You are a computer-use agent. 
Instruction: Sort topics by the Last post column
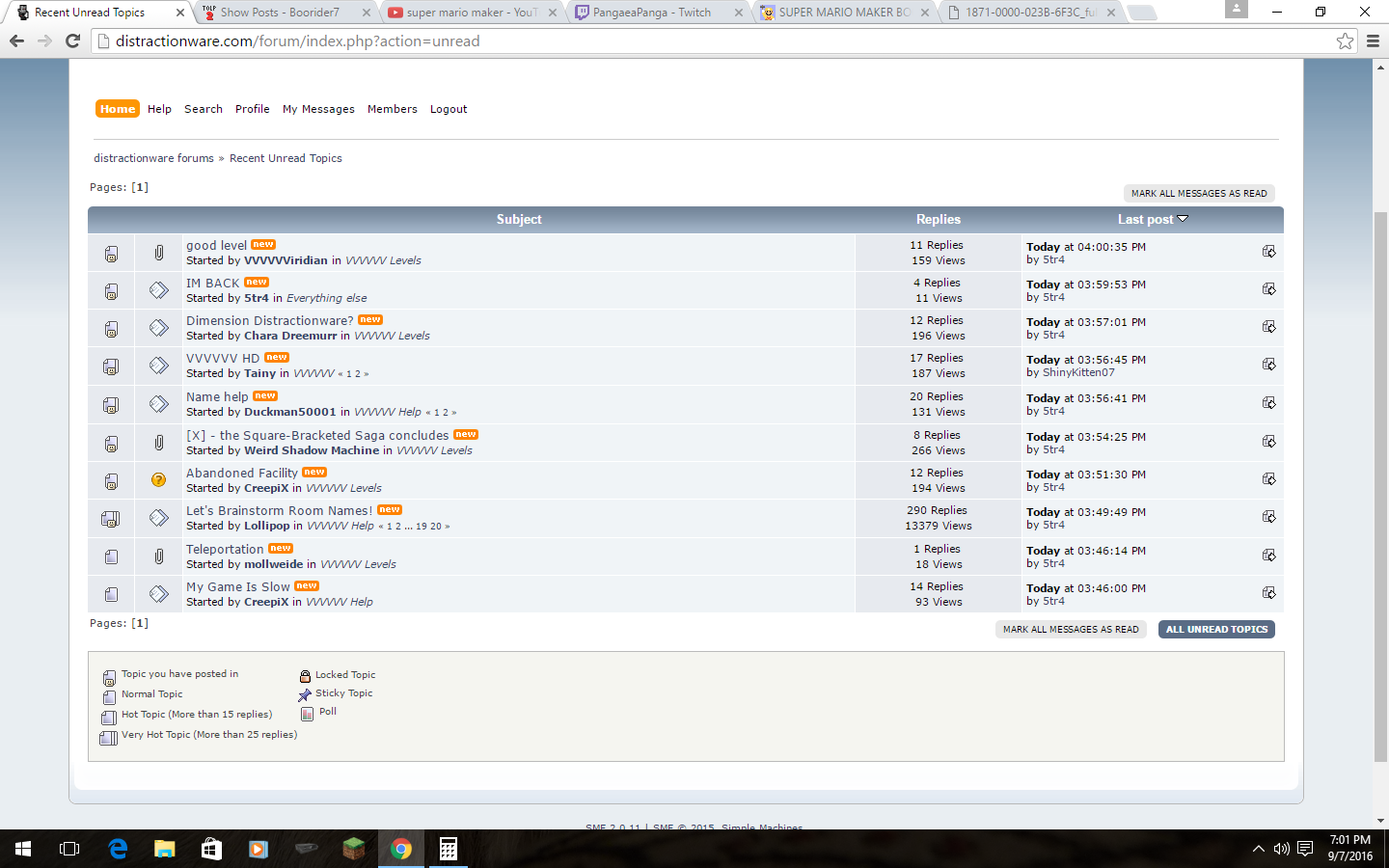(x=1146, y=220)
